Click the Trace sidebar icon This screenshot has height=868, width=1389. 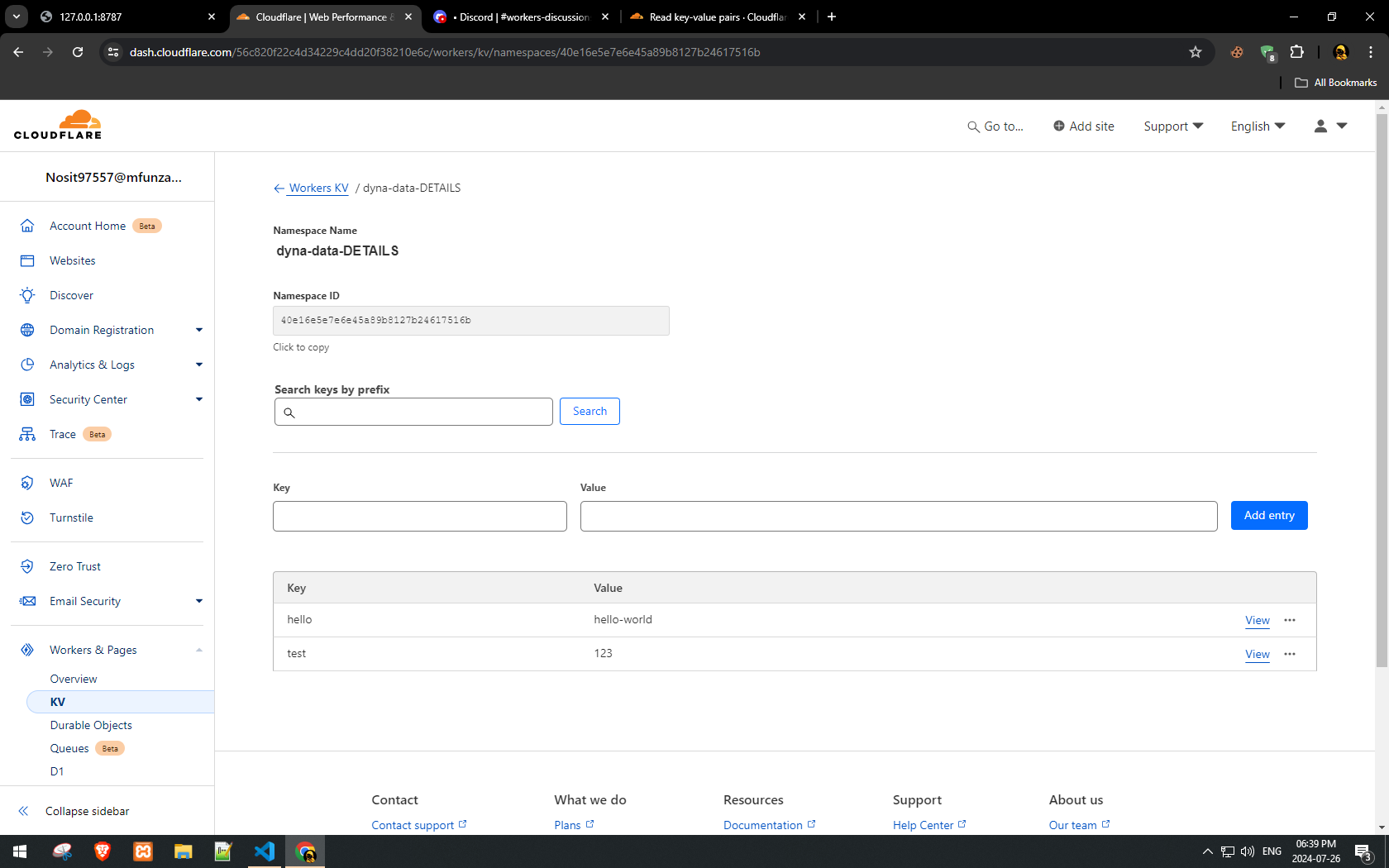pyautogui.click(x=27, y=434)
